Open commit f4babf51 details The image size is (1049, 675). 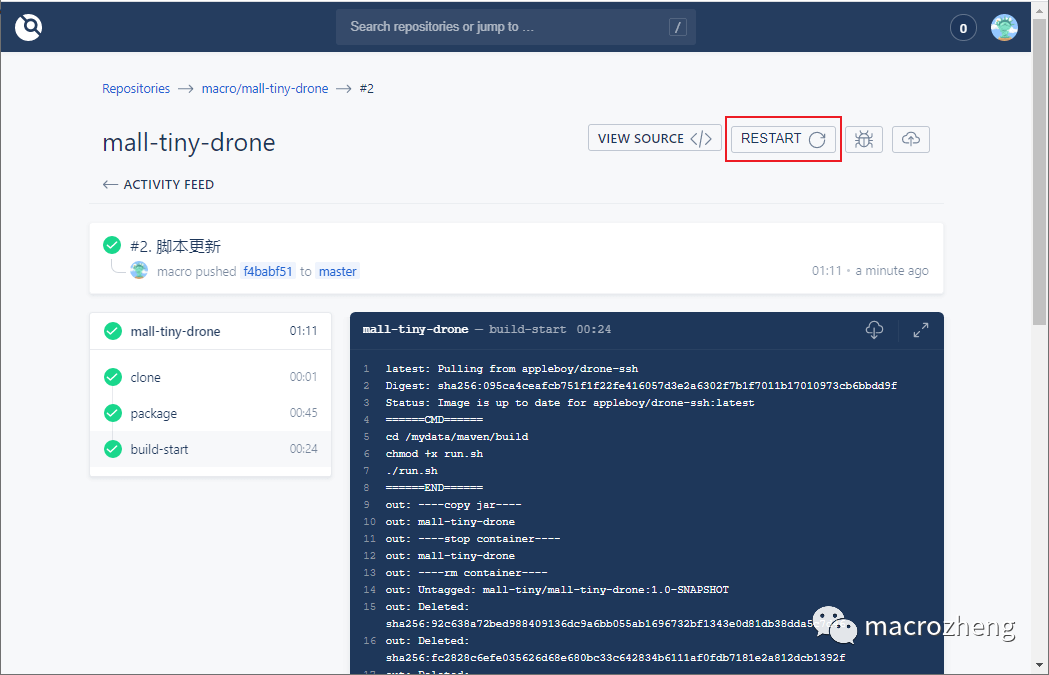pos(267,271)
